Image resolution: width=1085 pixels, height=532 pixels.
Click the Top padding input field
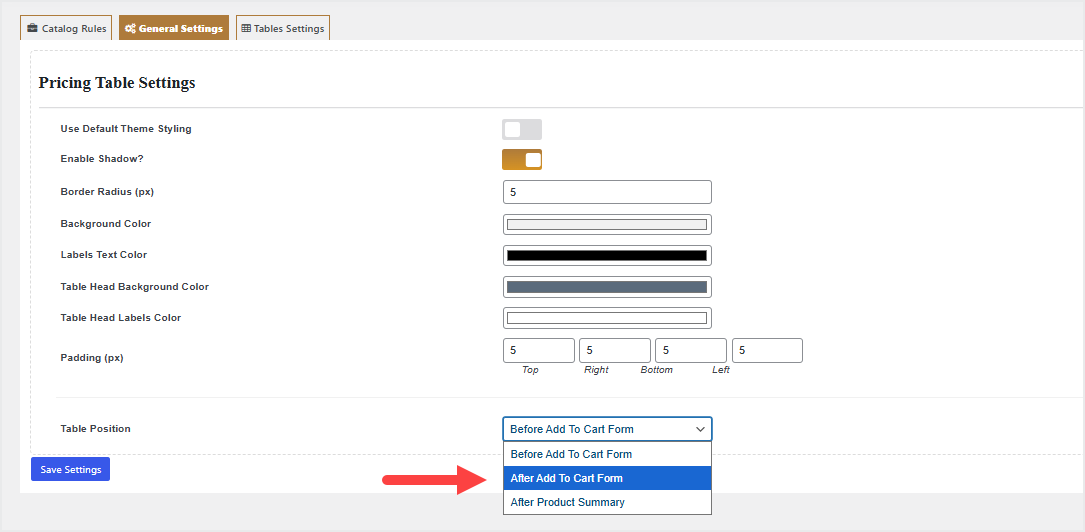[538, 350]
